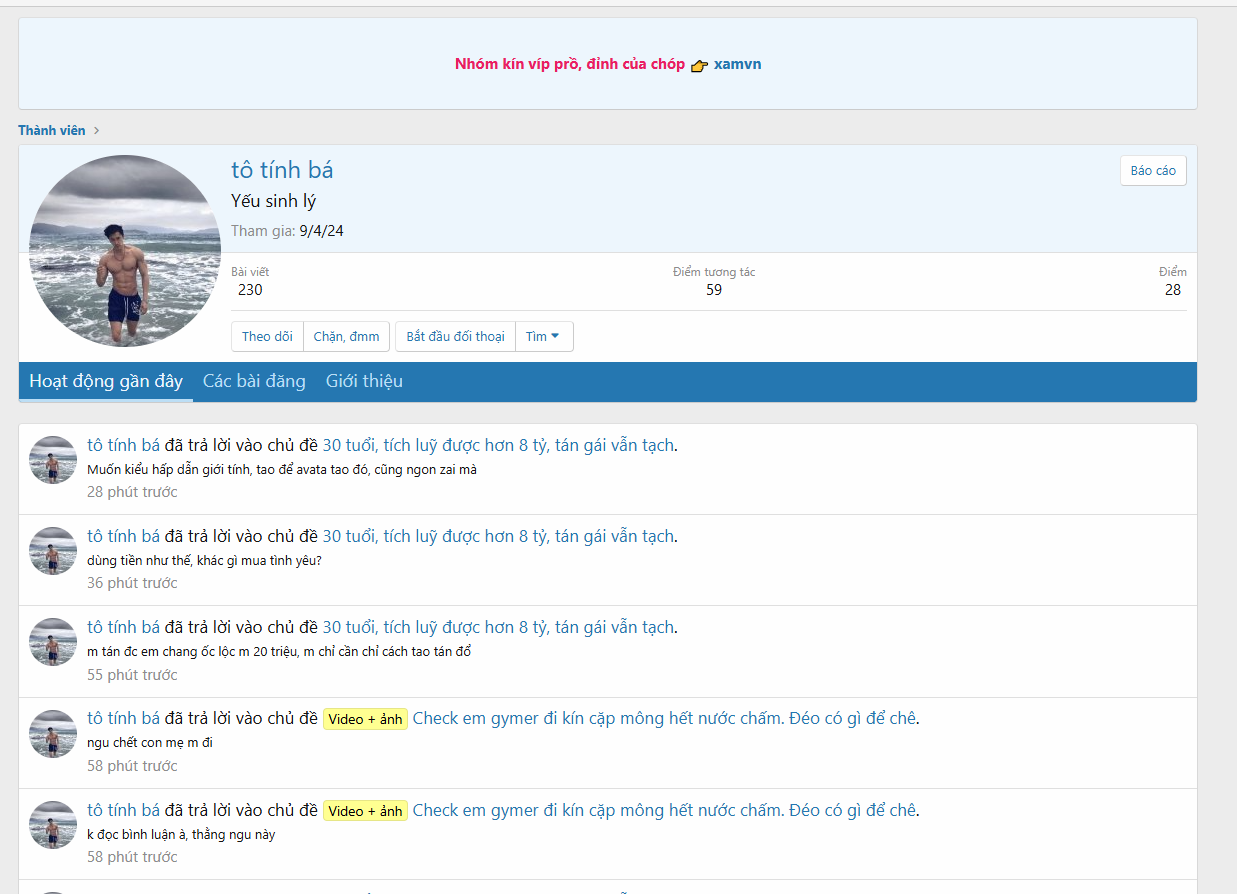Click the Báo cáo report button
Viewport: 1237px width, 894px height.
1152,171
